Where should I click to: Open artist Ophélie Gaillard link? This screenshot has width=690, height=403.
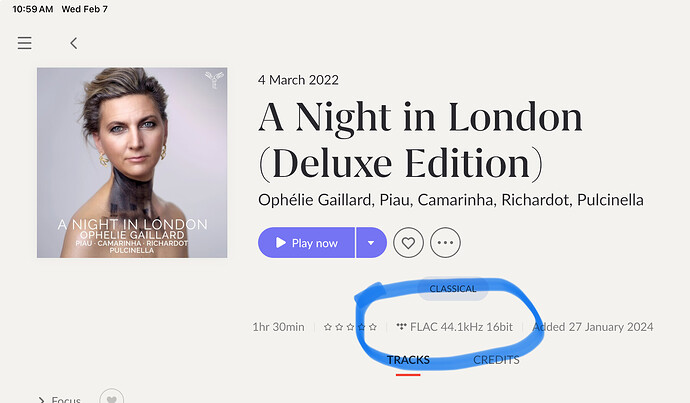click(315, 200)
